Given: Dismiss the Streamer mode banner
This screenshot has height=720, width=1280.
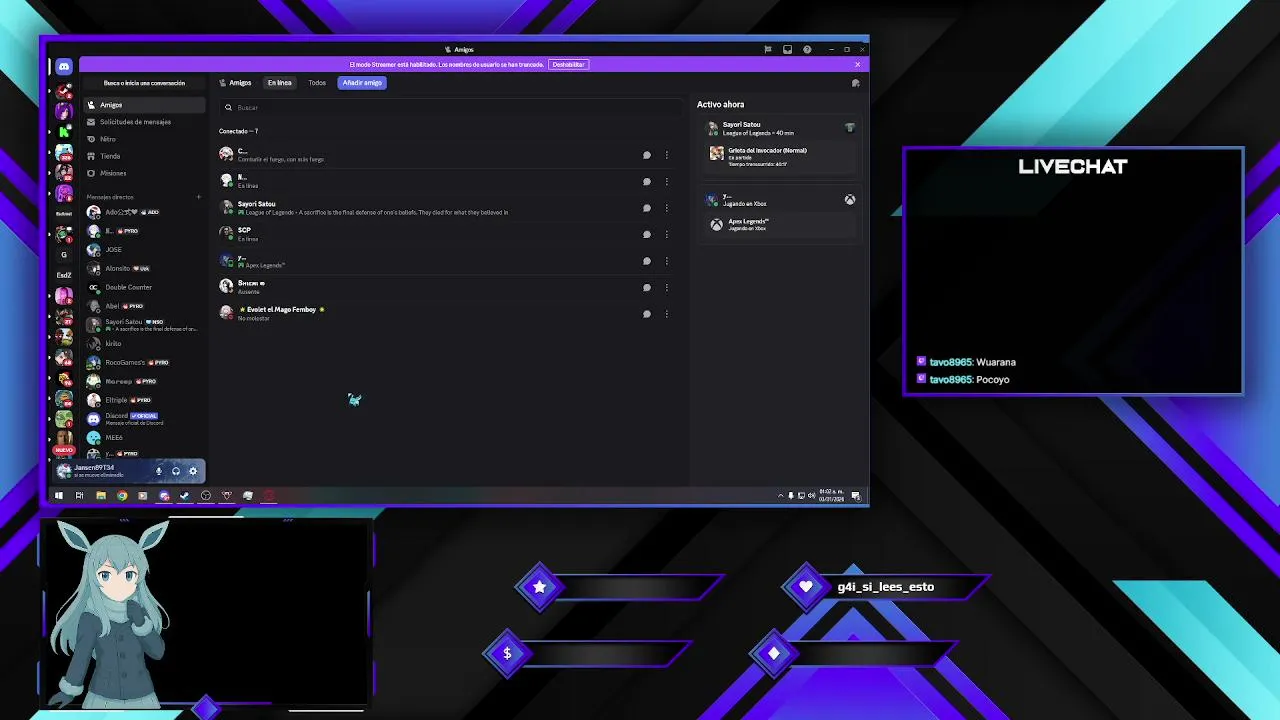Looking at the screenshot, I should click(x=857, y=64).
